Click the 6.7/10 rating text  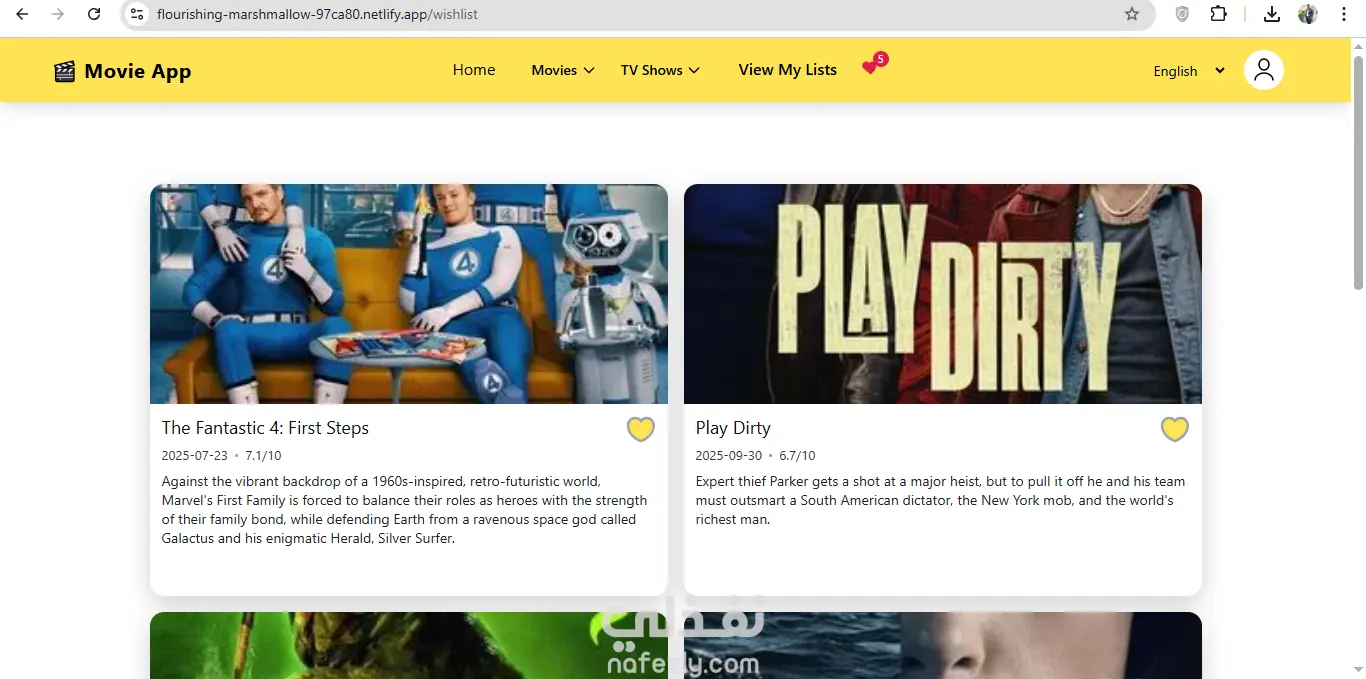[798, 456]
